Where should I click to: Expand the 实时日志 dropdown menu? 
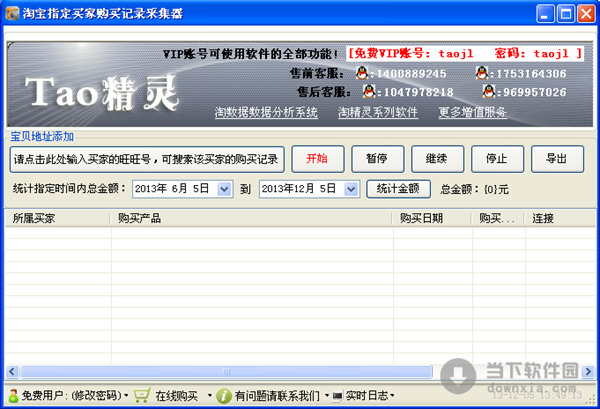(392, 396)
